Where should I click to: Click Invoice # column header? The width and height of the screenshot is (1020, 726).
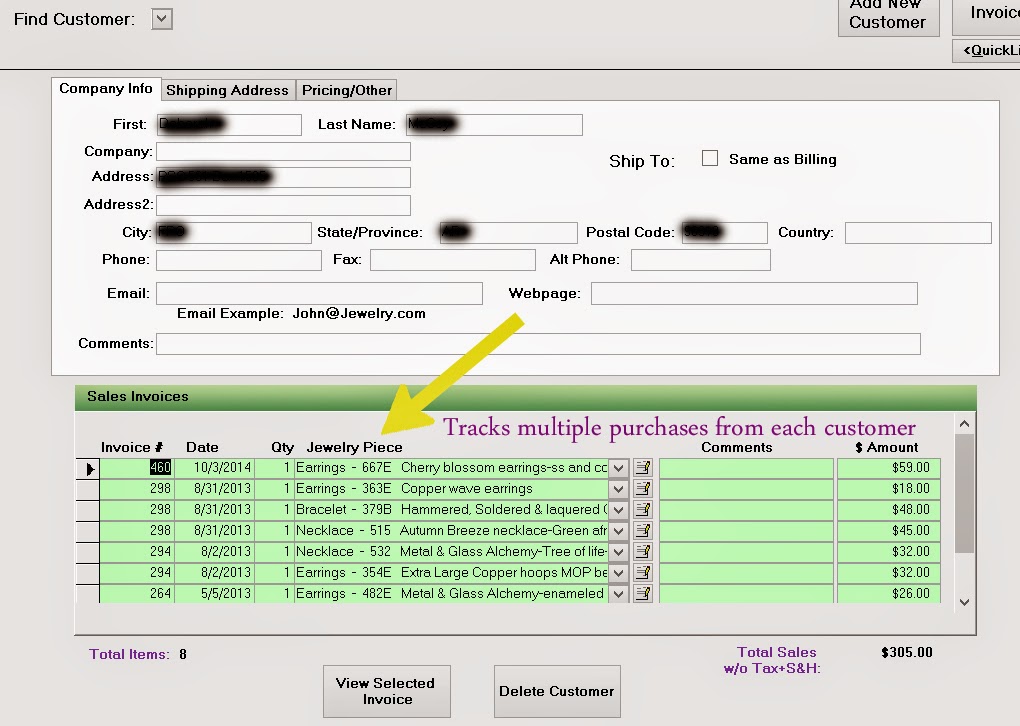(132, 448)
